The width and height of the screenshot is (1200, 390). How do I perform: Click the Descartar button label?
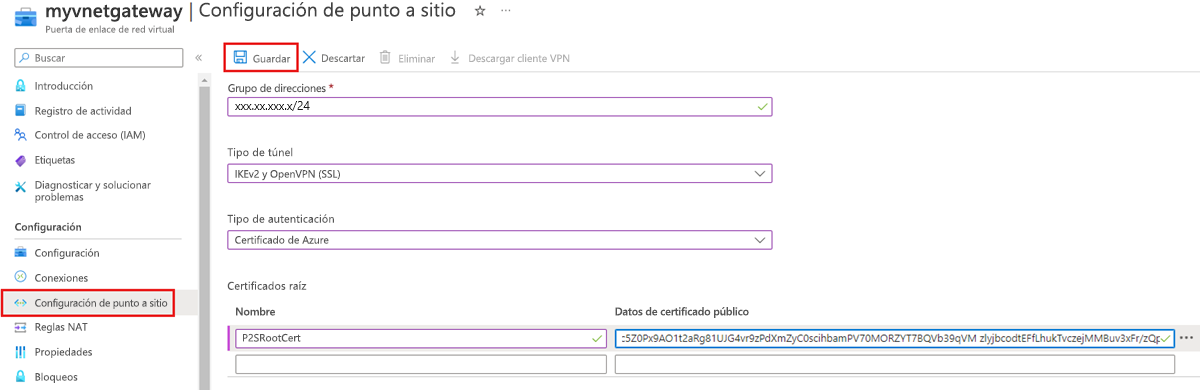[343, 59]
